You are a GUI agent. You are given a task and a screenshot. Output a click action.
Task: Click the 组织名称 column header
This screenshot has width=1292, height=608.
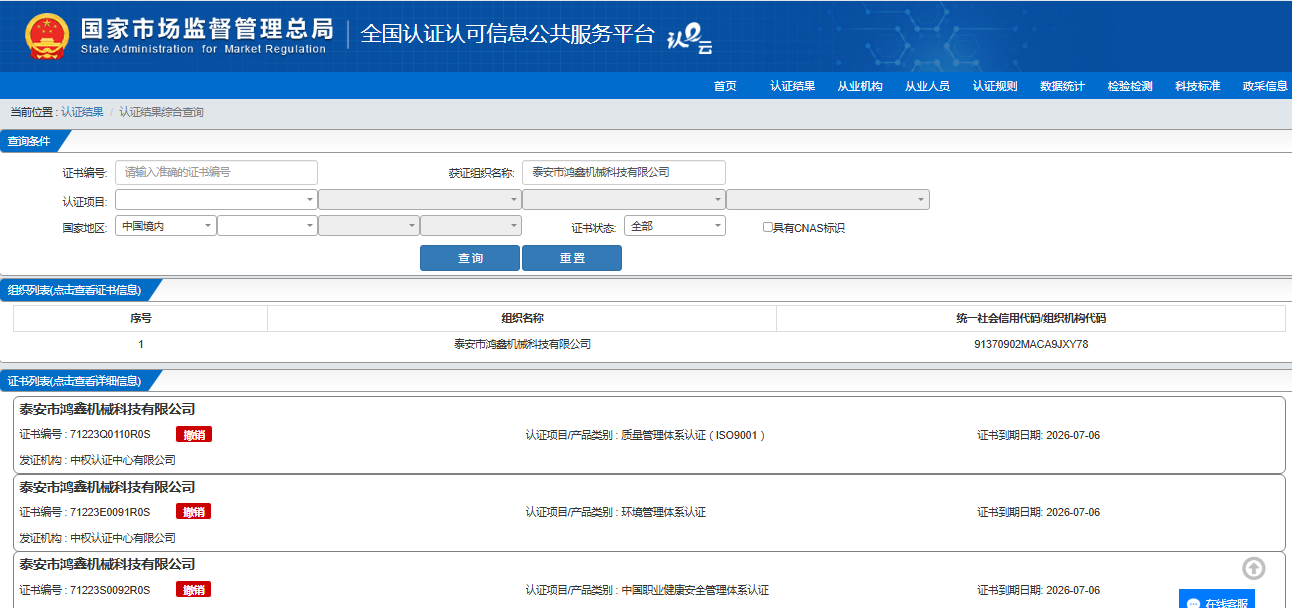pos(522,318)
